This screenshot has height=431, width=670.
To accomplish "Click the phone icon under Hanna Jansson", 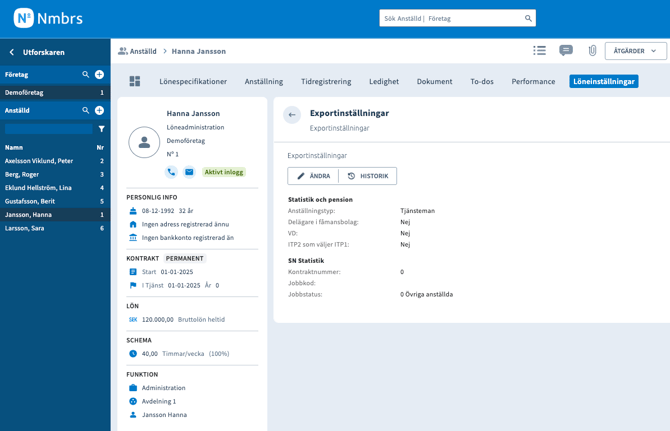I will 171,172.
